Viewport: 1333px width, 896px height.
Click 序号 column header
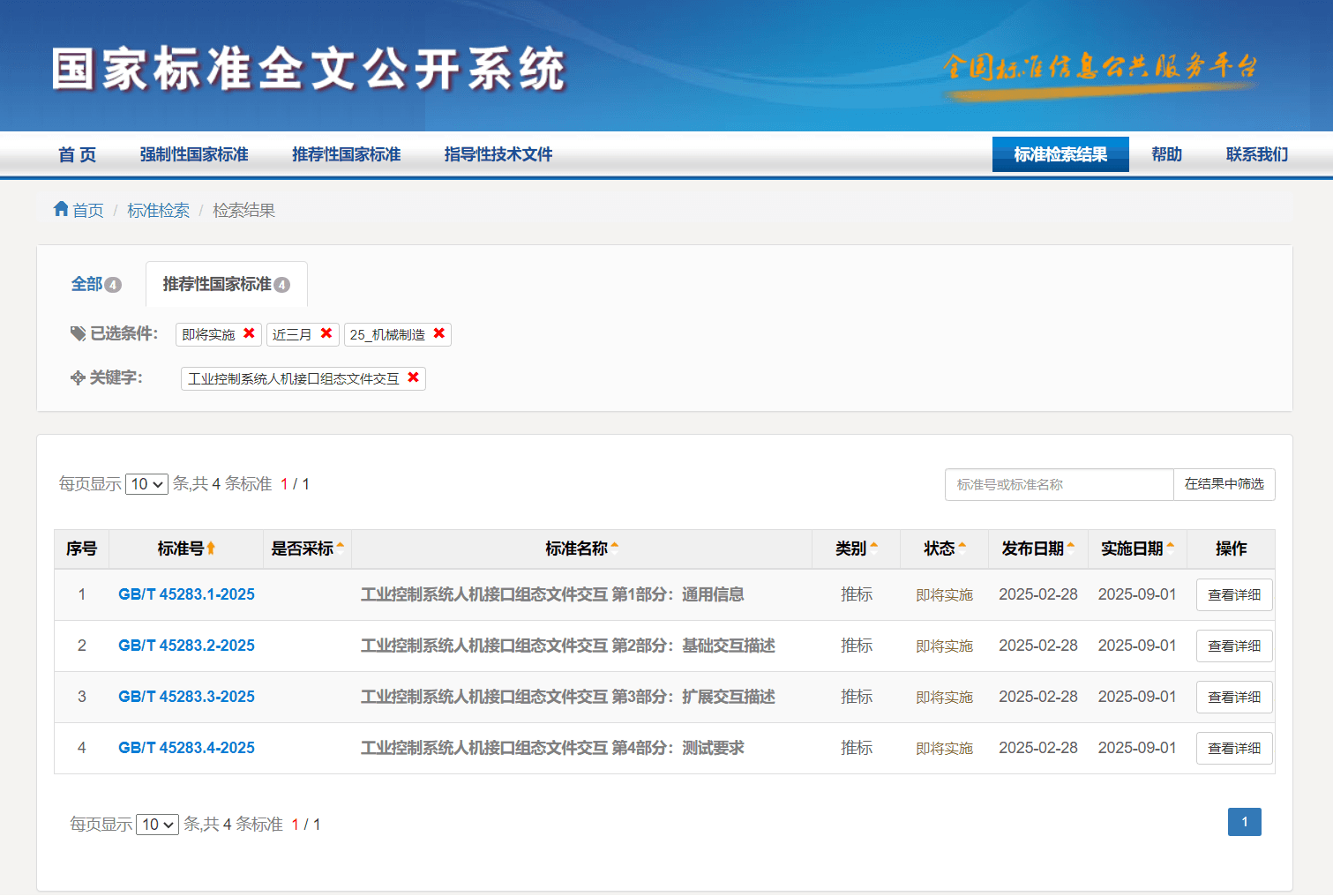(82, 549)
